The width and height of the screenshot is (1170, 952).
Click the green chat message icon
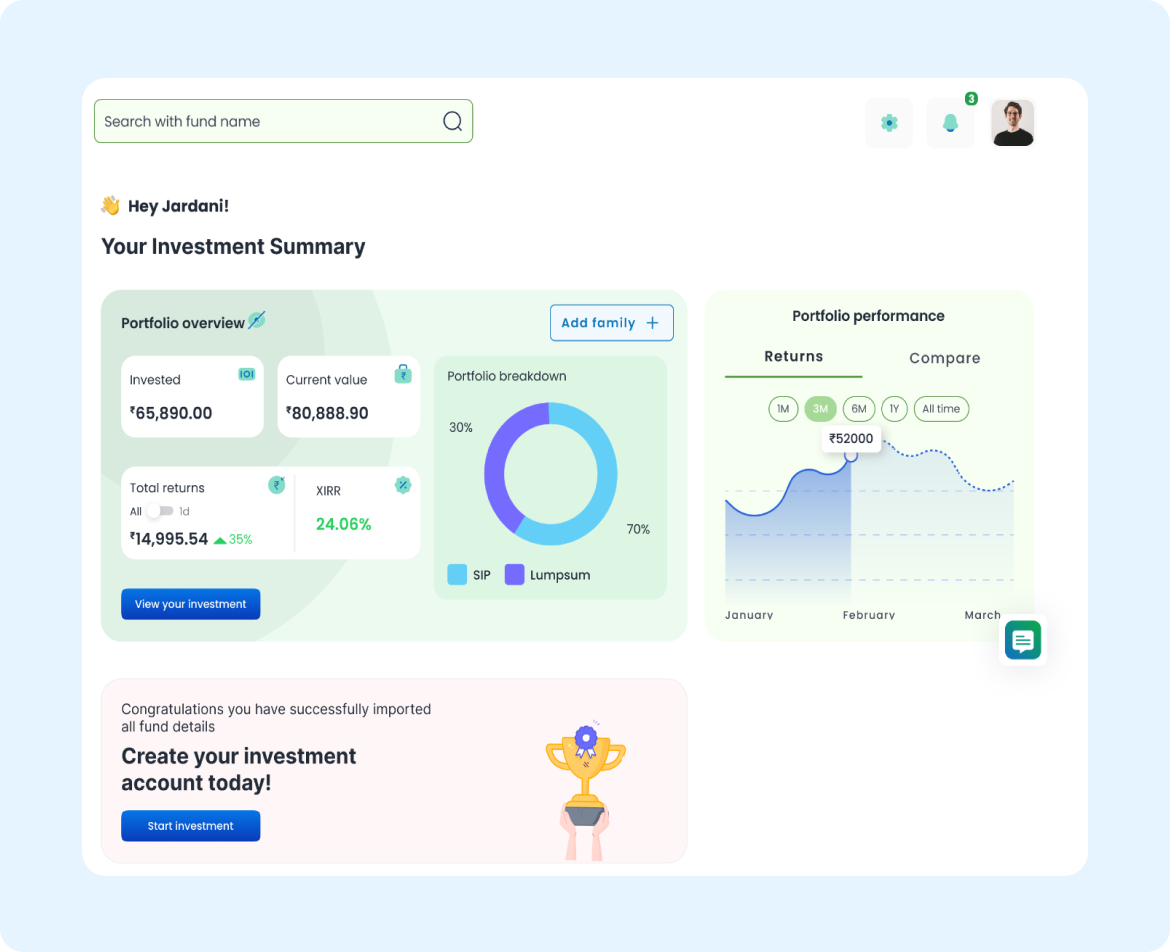point(1022,640)
